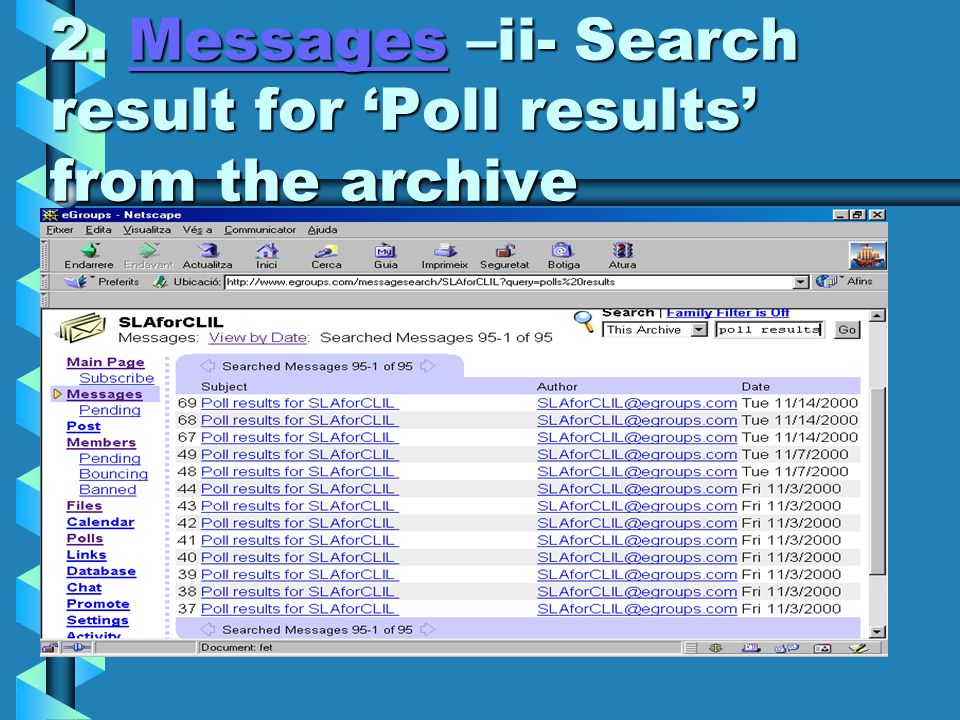The width and height of the screenshot is (960, 720).
Task: Open message 37 Poll results link
Action: tap(299, 609)
